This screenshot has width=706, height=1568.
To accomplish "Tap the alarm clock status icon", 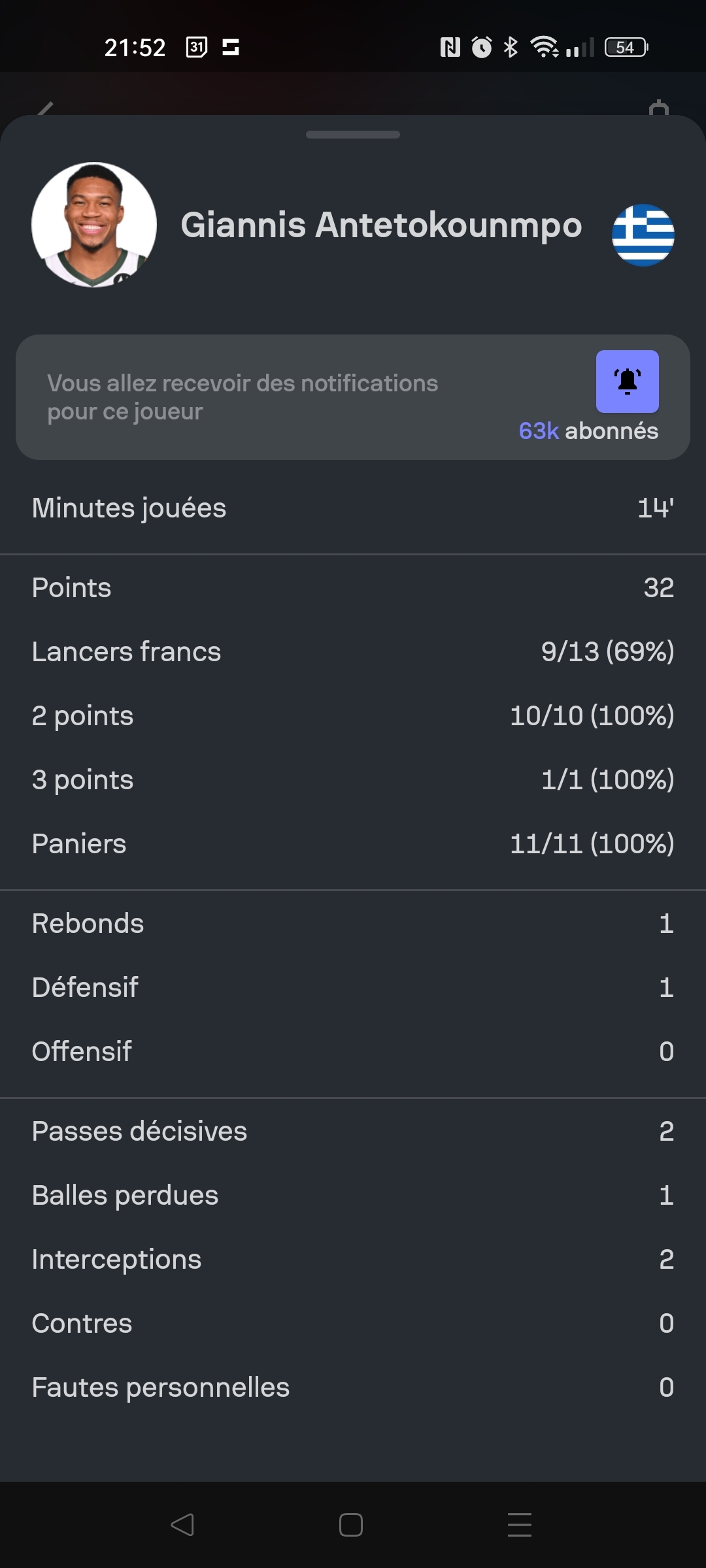I will 482,47.
